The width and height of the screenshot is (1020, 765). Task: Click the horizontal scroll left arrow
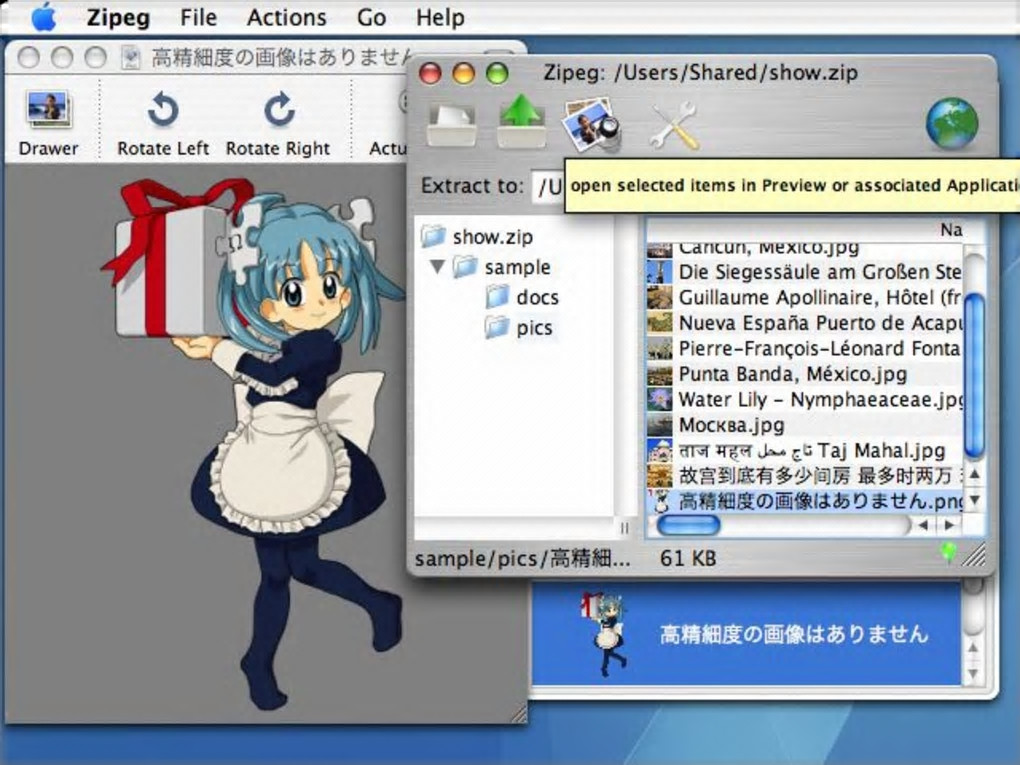click(923, 525)
